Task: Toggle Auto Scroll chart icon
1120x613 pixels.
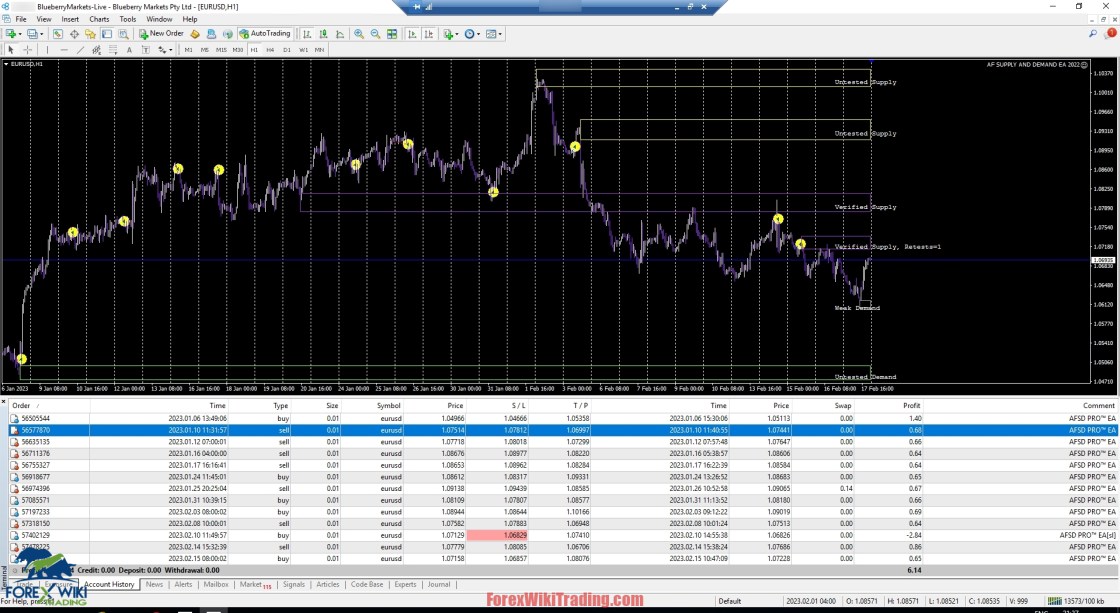Action: click(412, 34)
